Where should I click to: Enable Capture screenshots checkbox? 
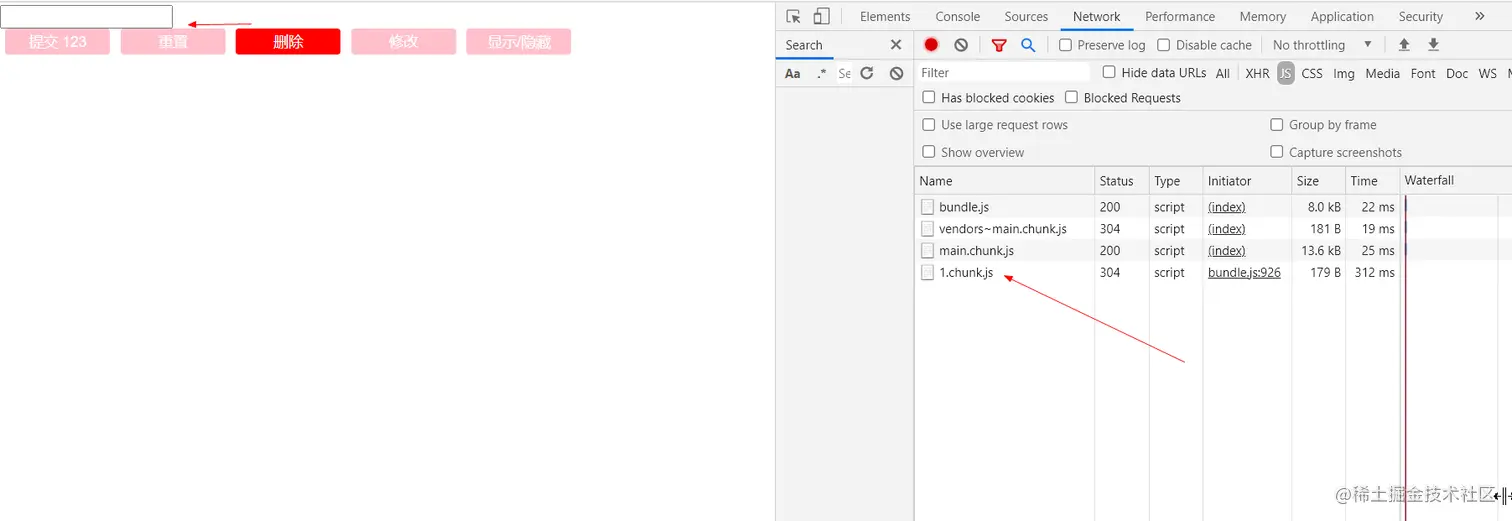pyautogui.click(x=1277, y=152)
